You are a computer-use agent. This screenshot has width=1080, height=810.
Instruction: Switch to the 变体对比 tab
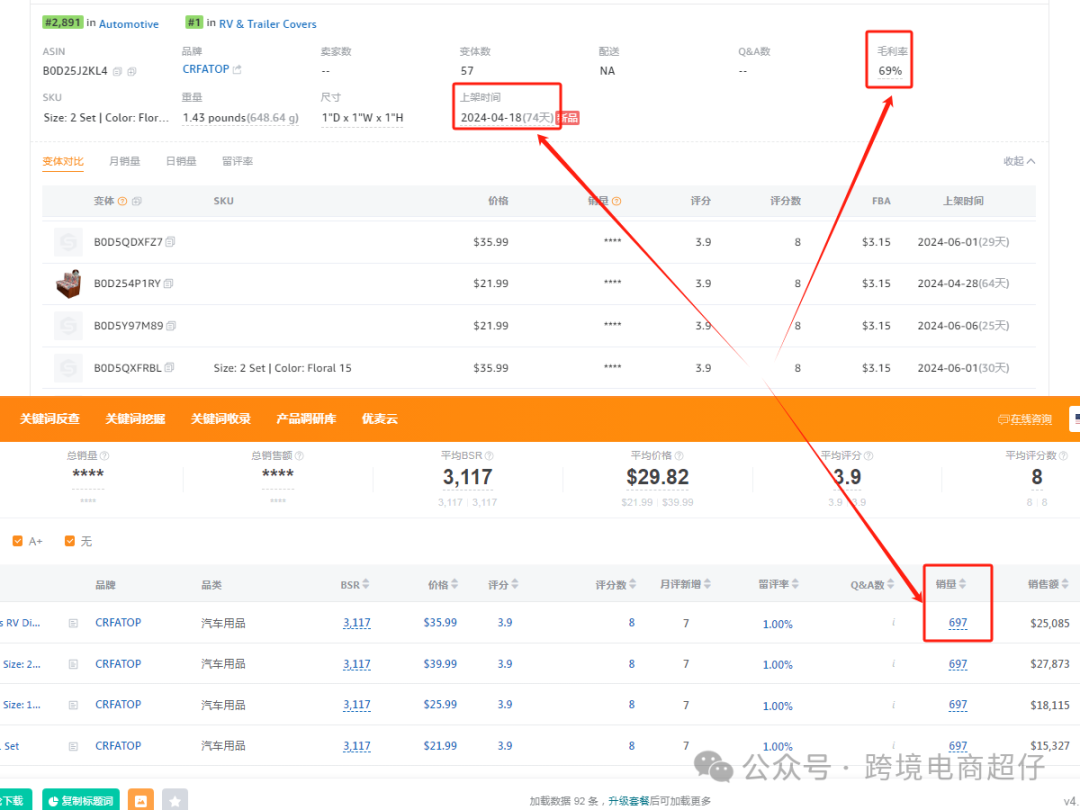coord(63,161)
